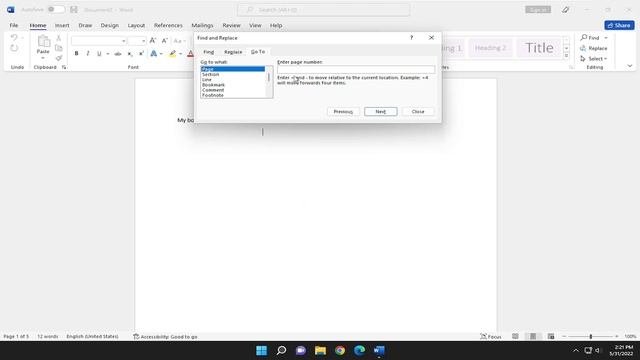Open the font name dropdown
The image size is (640, 360).
click(123, 41)
